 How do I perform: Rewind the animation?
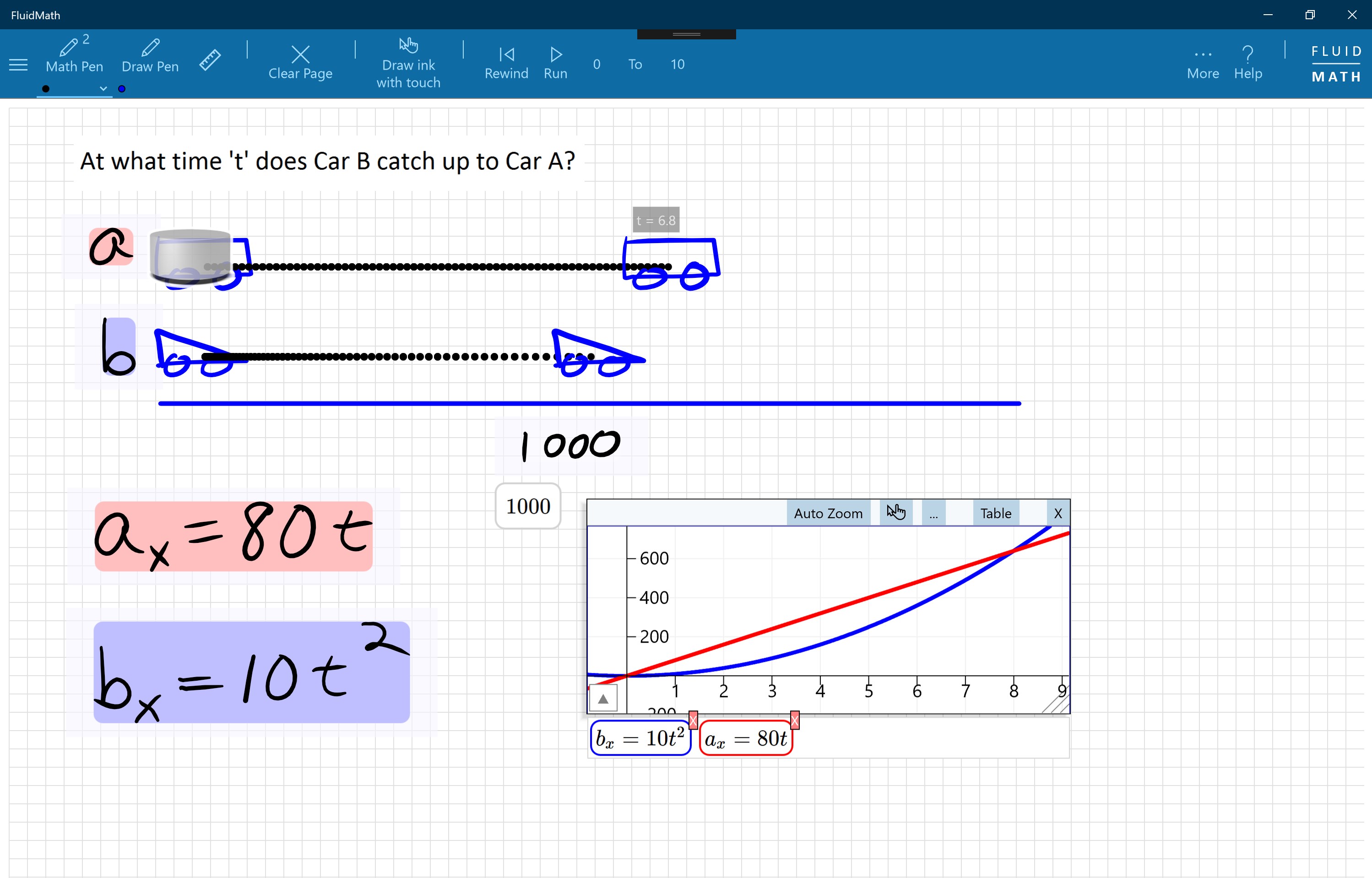tap(506, 63)
